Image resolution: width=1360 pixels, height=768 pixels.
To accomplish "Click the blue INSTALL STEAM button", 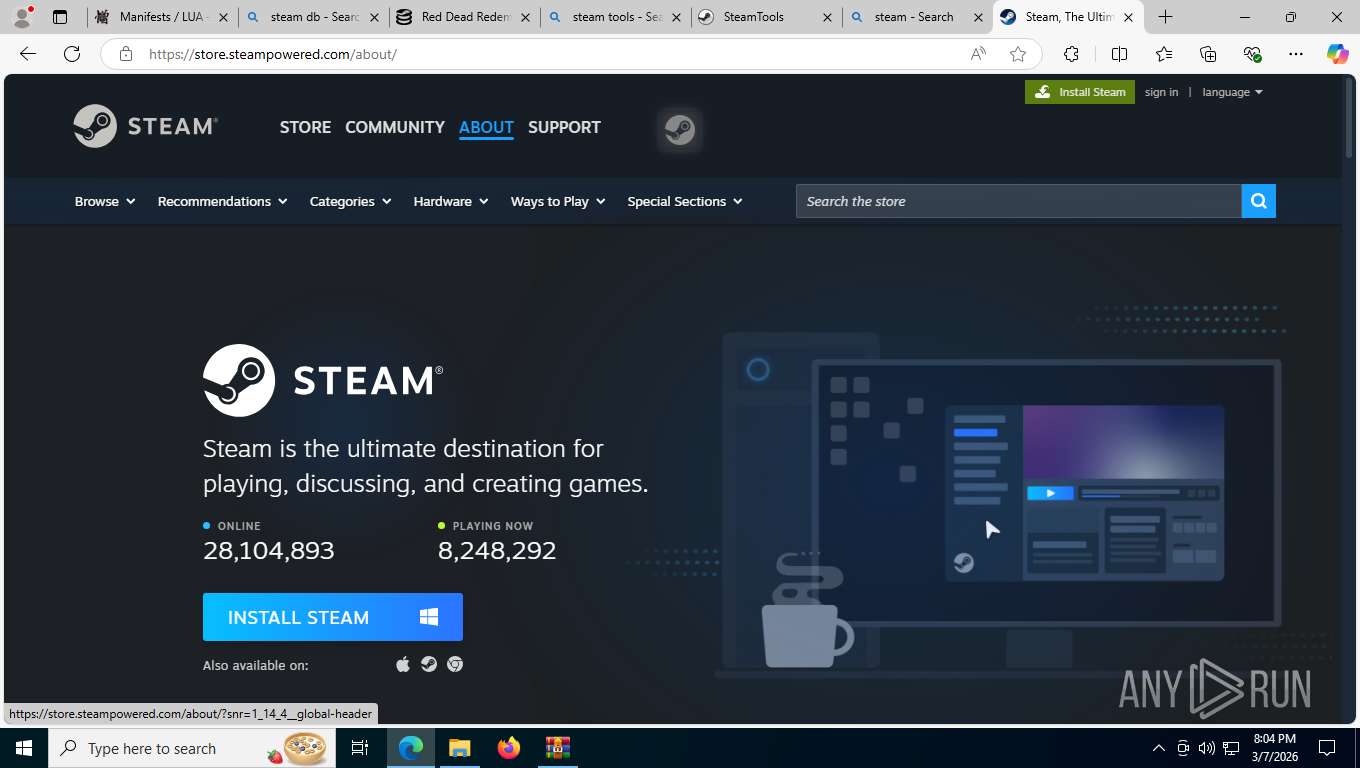I will point(333,617).
